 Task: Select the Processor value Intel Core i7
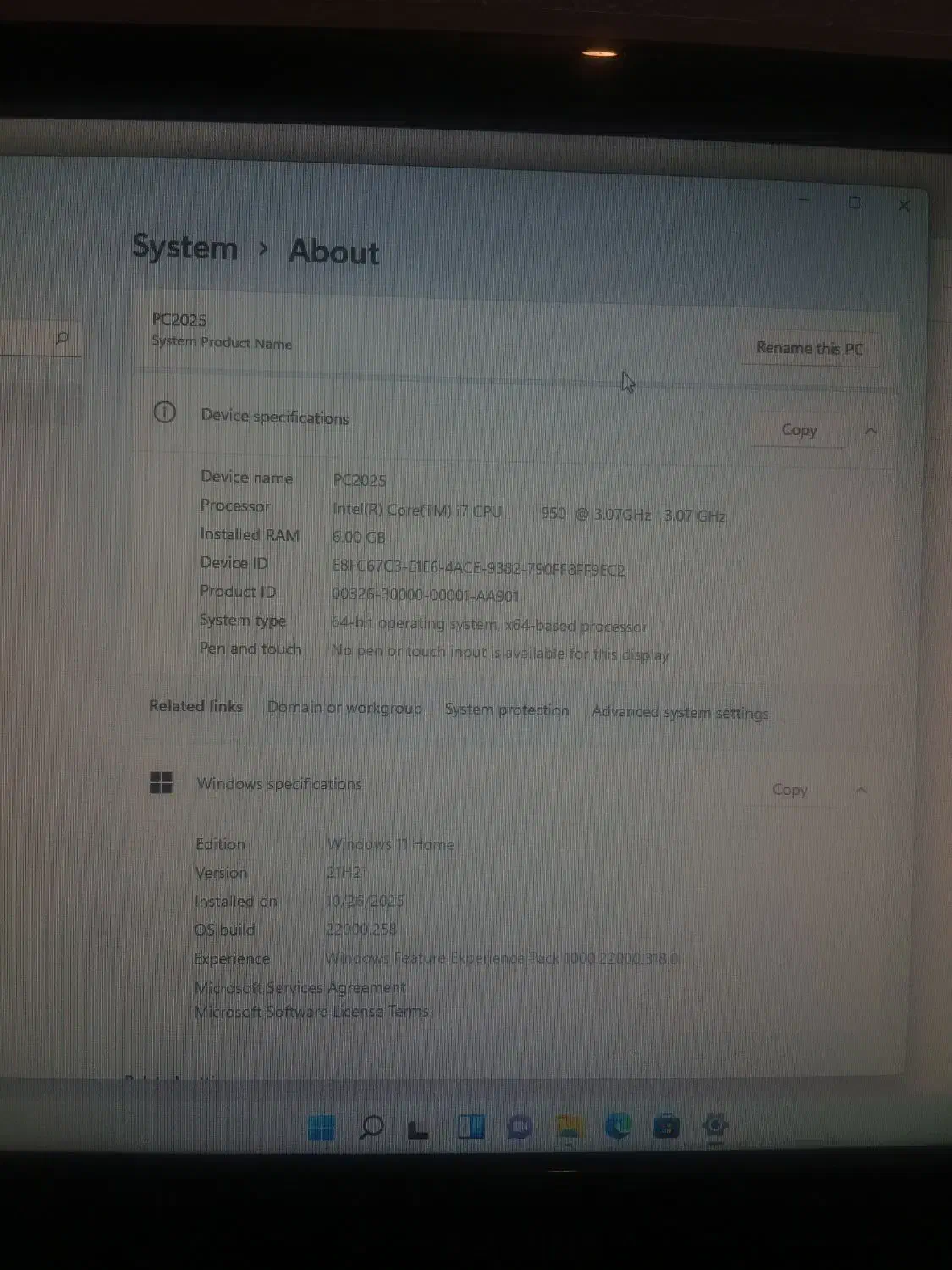(x=529, y=512)
